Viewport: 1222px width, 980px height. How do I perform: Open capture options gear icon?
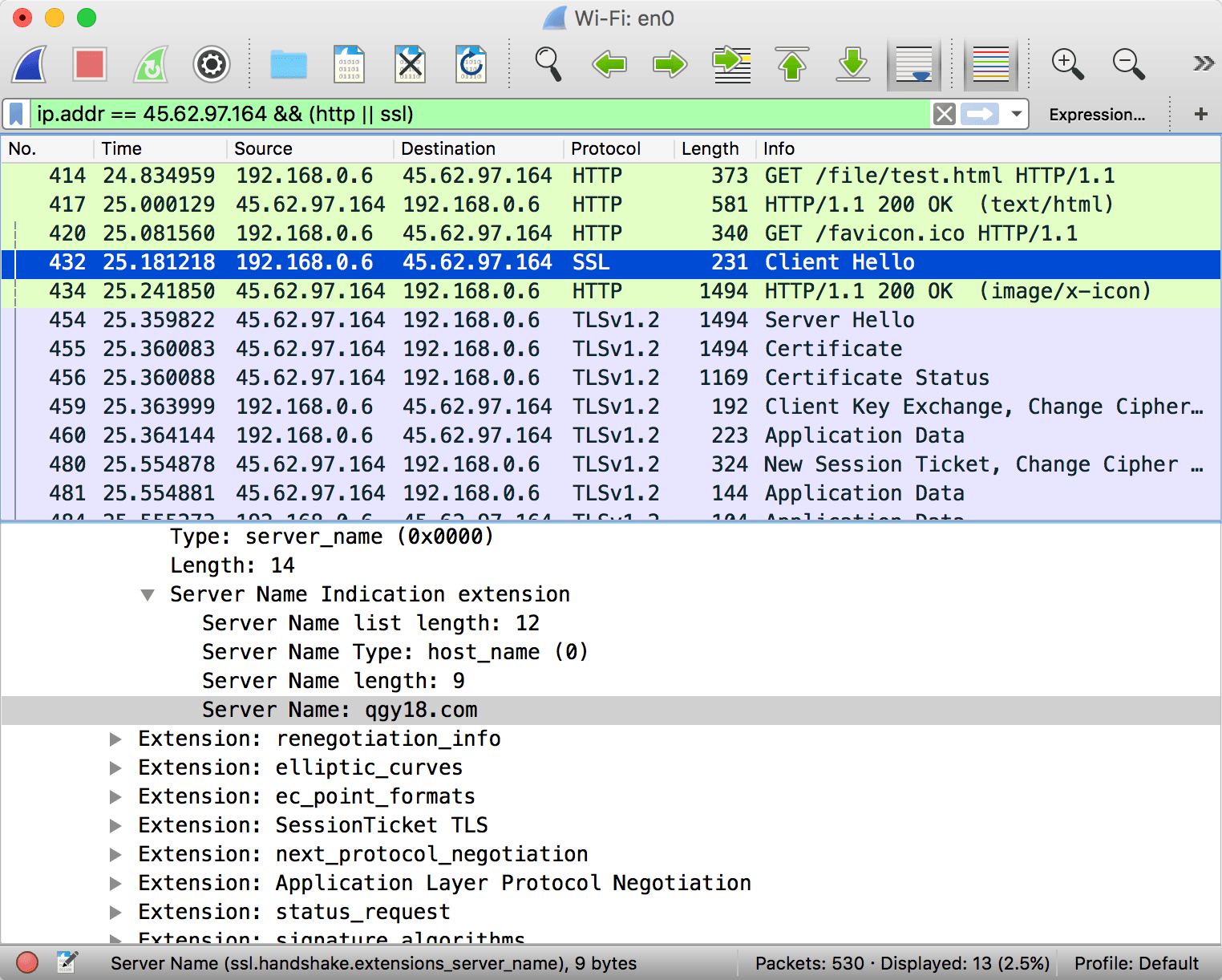pyautogui.click(x=212, y=64)
